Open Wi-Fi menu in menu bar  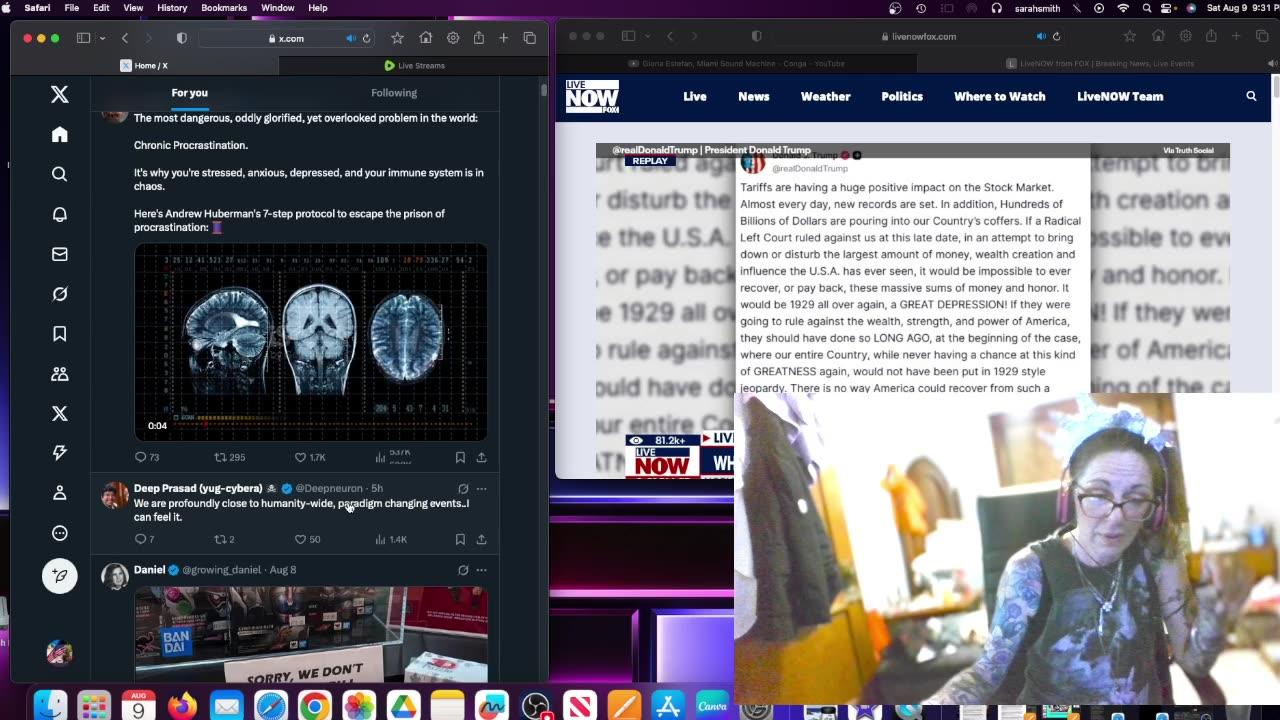coord(1123,8)
